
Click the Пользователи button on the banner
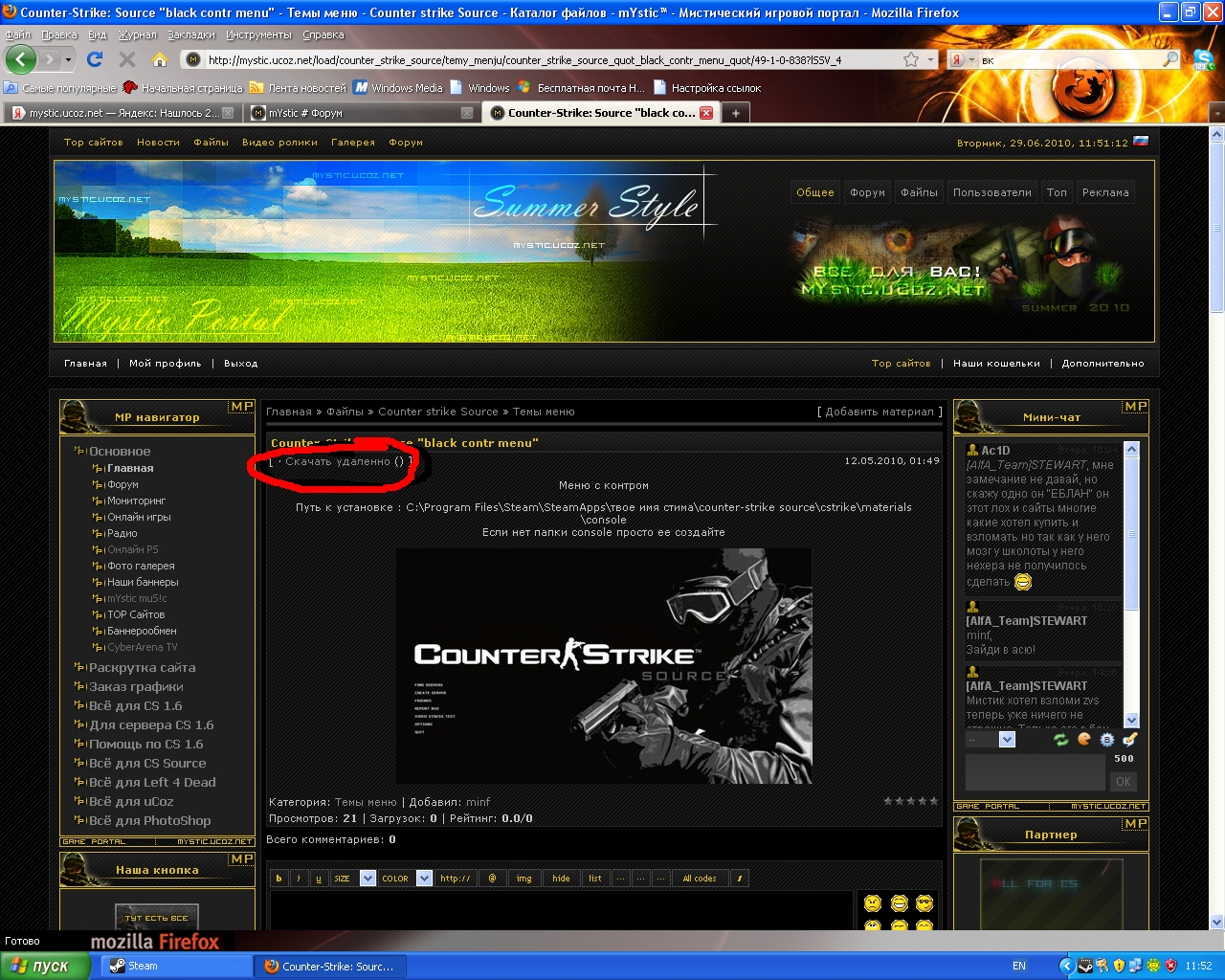pyautogui.click(x=992, y=192)
